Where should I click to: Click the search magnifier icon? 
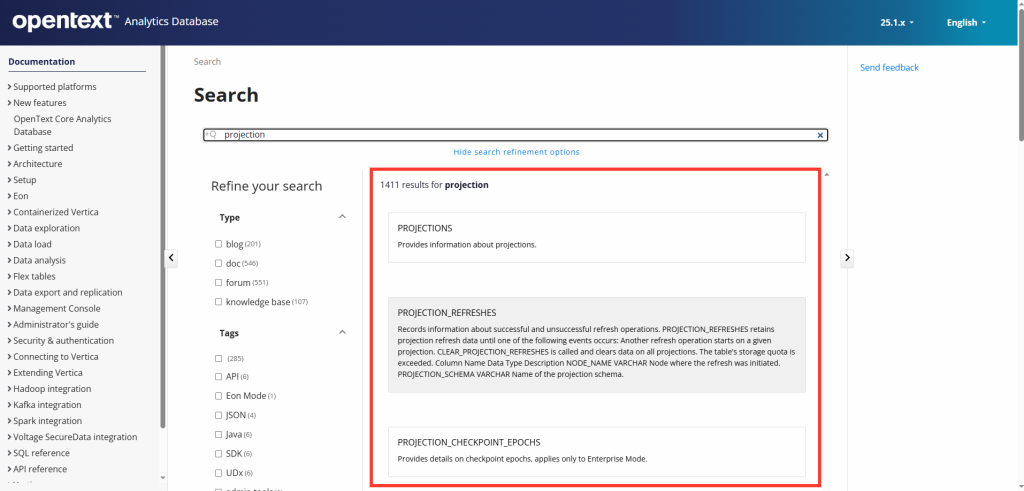tap(210, 135)
